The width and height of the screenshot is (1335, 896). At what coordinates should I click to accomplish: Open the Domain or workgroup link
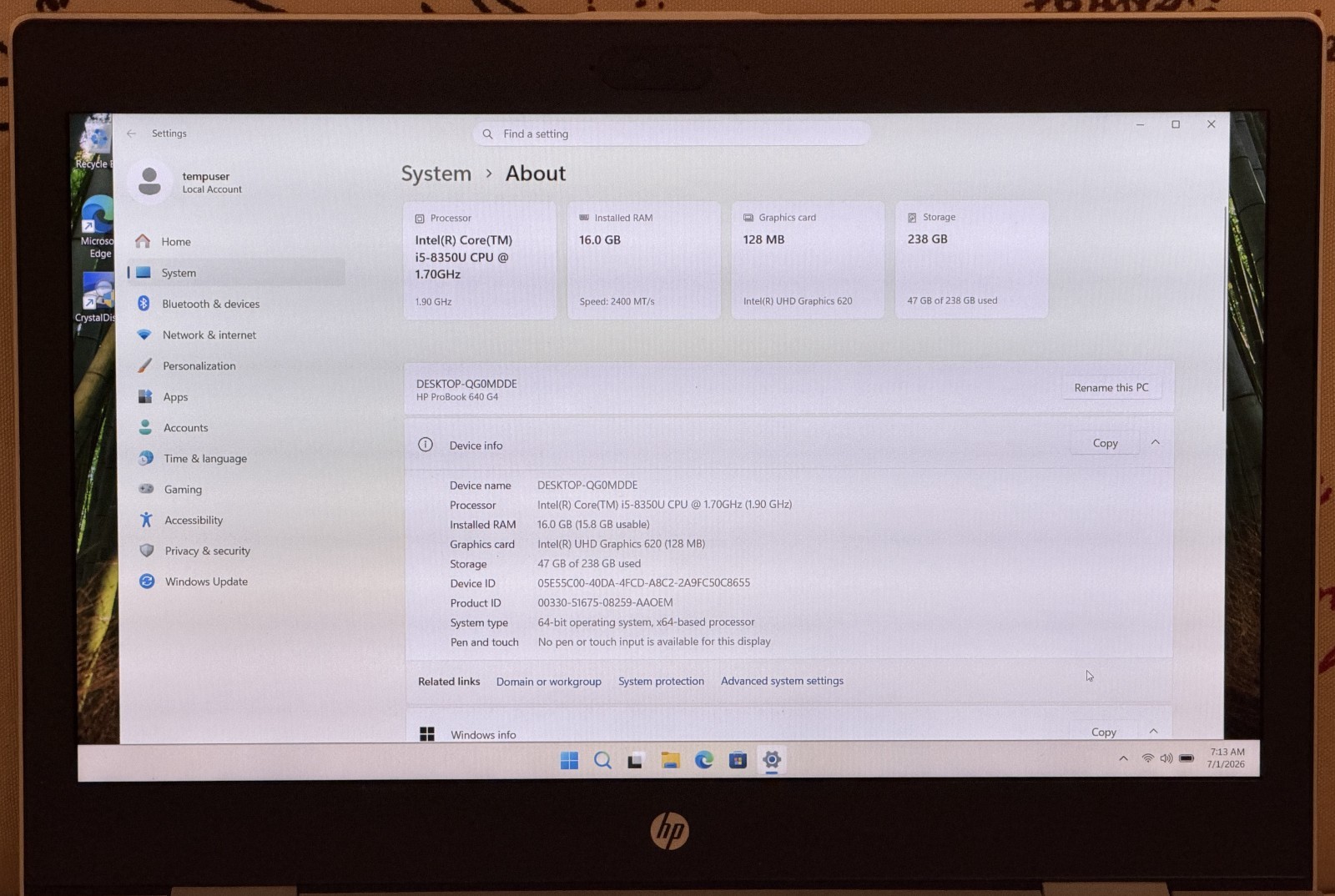pyautogui.click(x=549, y=682)
